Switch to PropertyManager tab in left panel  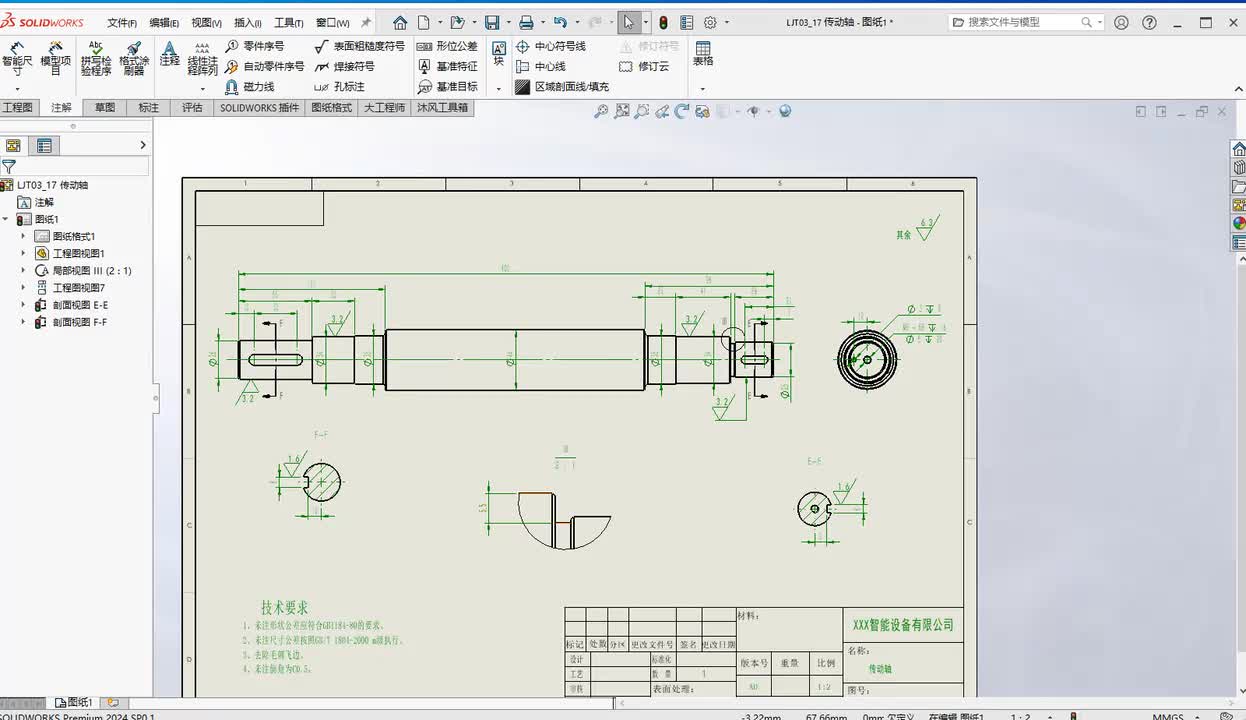44,145
